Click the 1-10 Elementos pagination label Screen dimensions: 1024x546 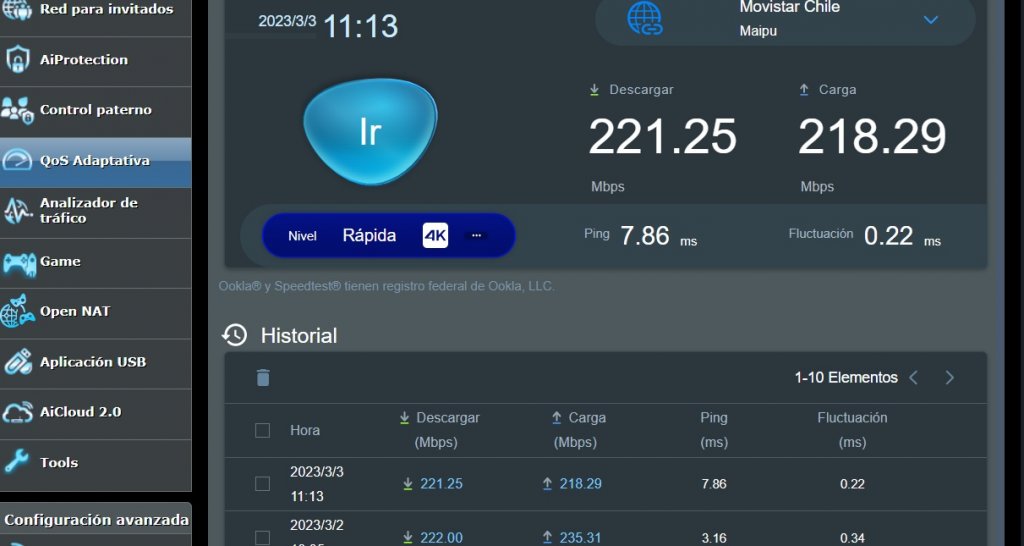pyautogui.click(x=846, y=377)
